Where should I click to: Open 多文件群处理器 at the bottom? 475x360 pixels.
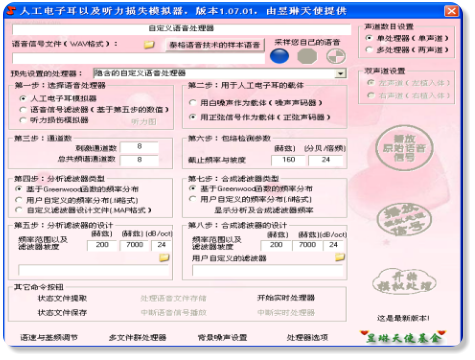point(137,337)
